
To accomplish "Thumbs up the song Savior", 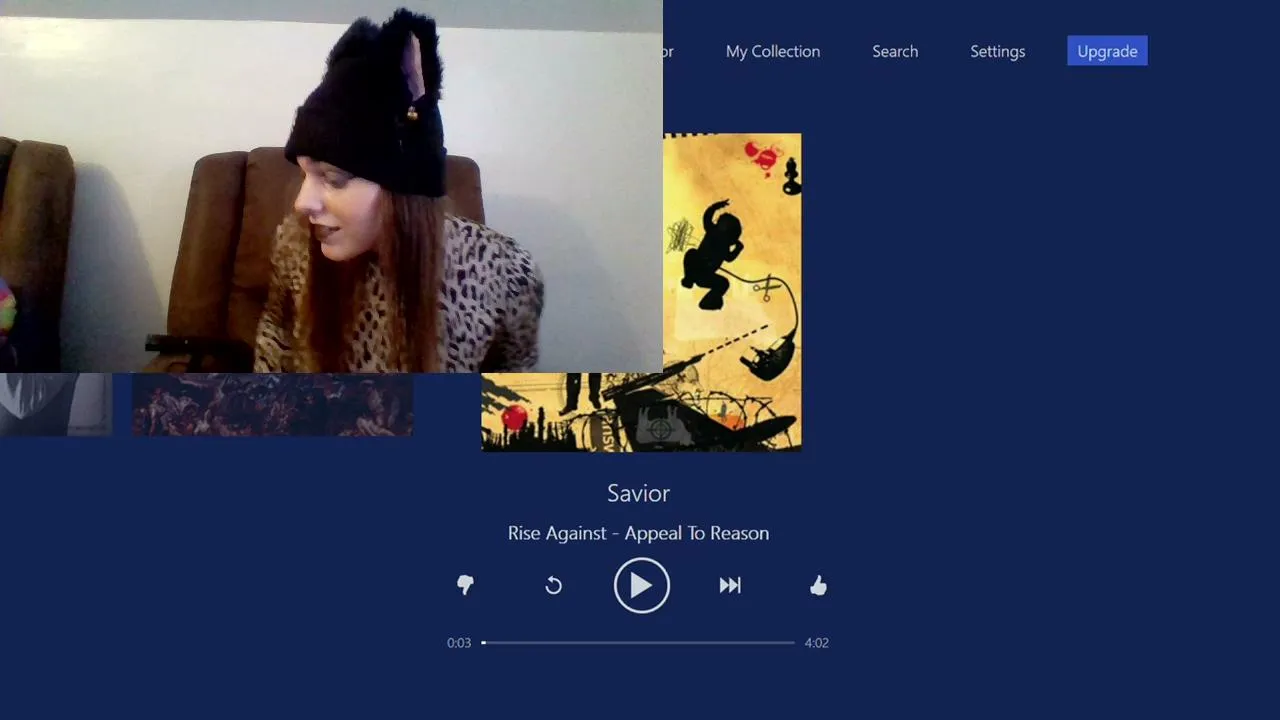I will click(x=818, y=586).
